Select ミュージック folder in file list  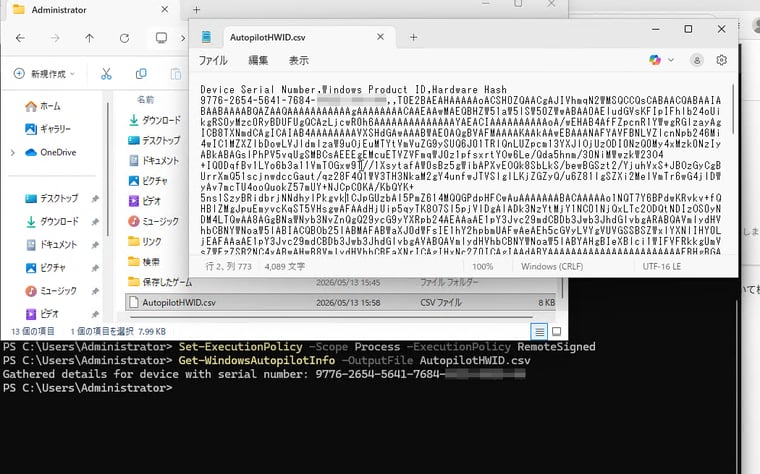point(154,221)
